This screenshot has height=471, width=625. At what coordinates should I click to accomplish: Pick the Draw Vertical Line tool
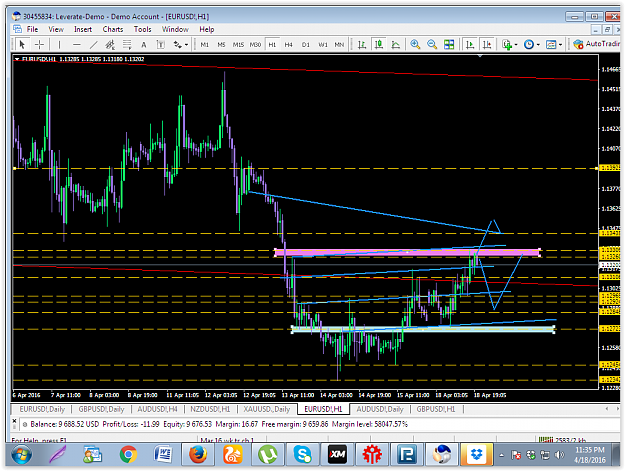point(59,45)
